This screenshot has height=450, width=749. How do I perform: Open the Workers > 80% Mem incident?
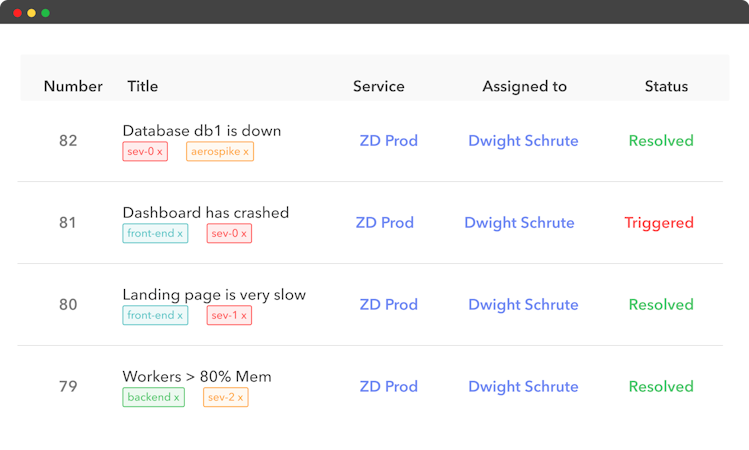click(197, 377)
